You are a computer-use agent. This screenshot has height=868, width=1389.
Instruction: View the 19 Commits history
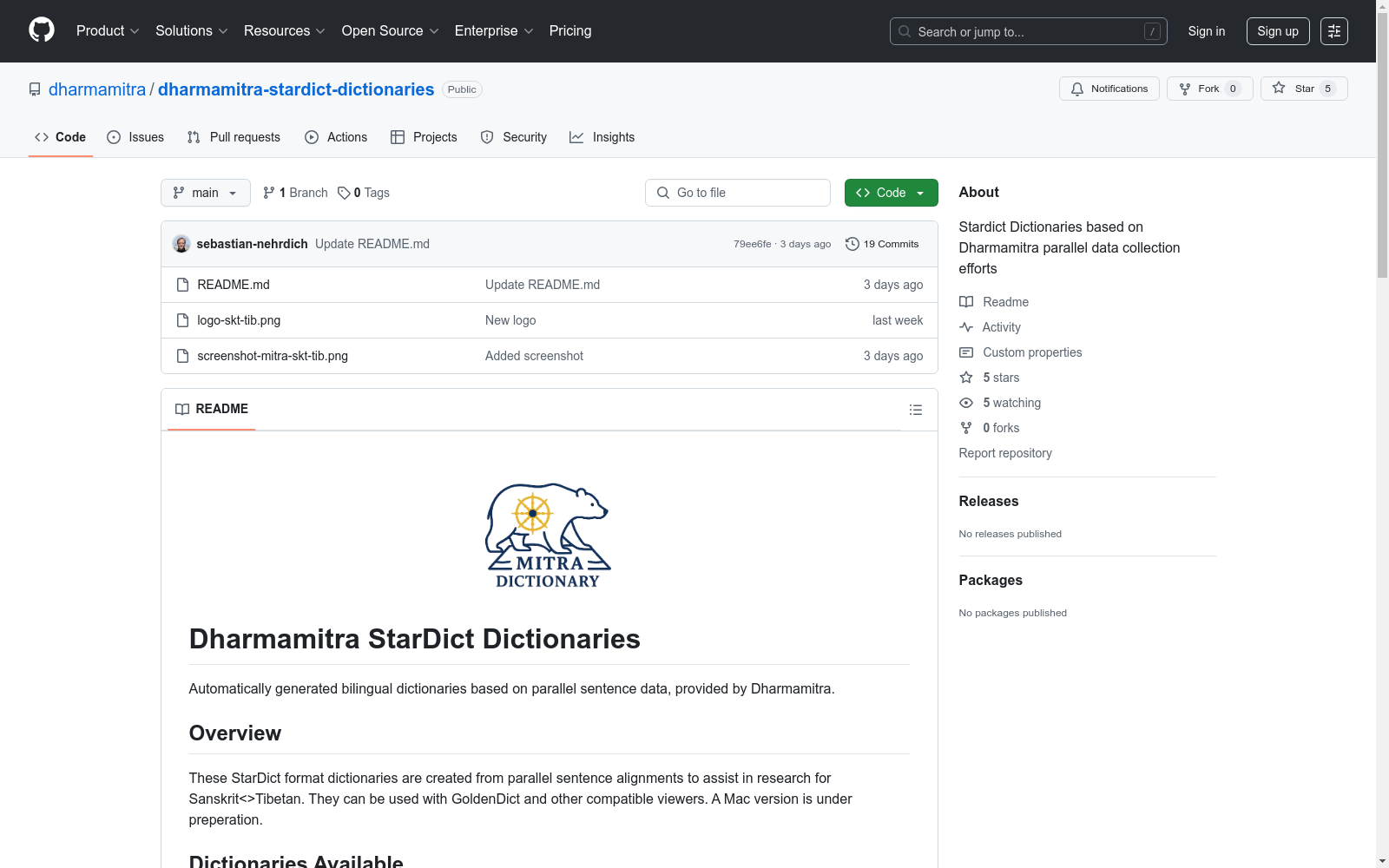coord(882,244)
